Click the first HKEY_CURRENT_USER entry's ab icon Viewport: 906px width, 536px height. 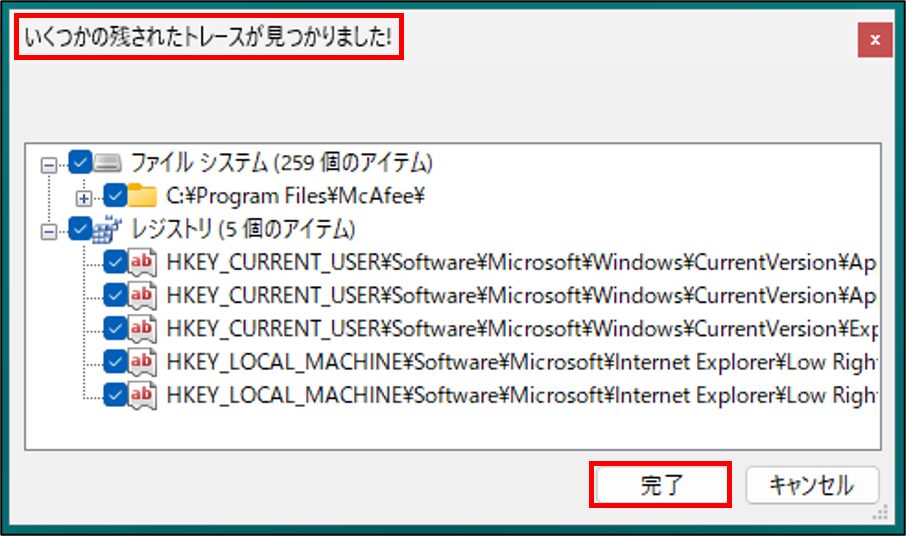coord(143,262)
